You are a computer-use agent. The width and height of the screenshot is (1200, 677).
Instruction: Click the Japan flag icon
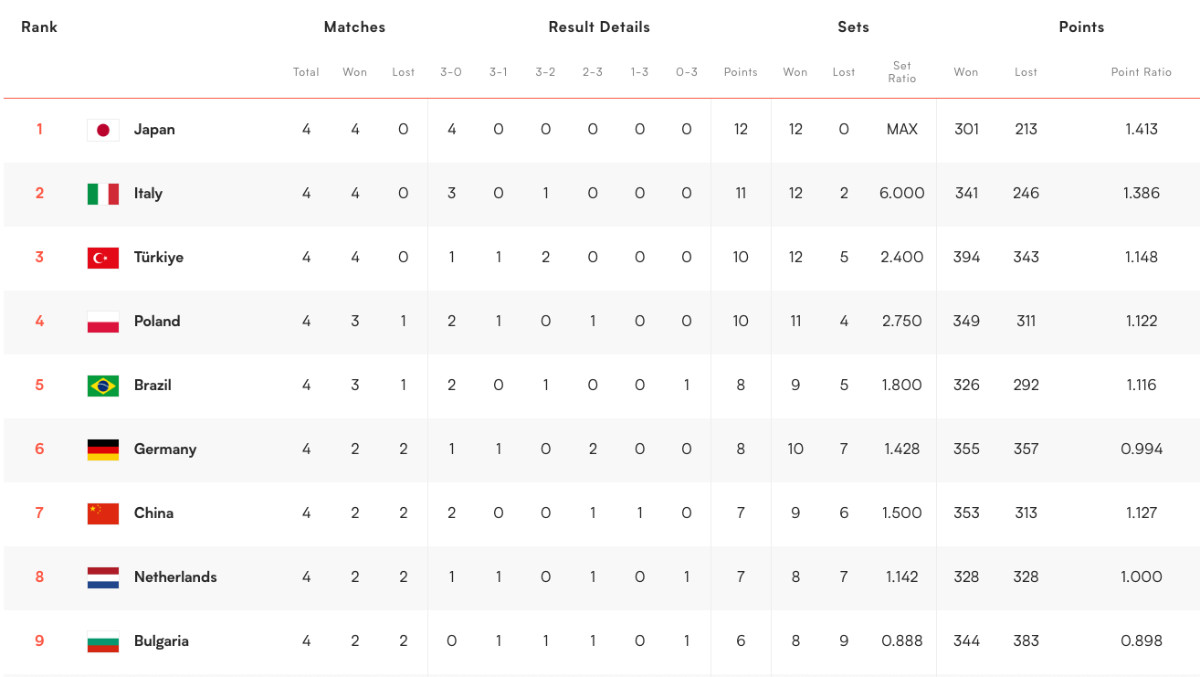[x=103, y=130]
